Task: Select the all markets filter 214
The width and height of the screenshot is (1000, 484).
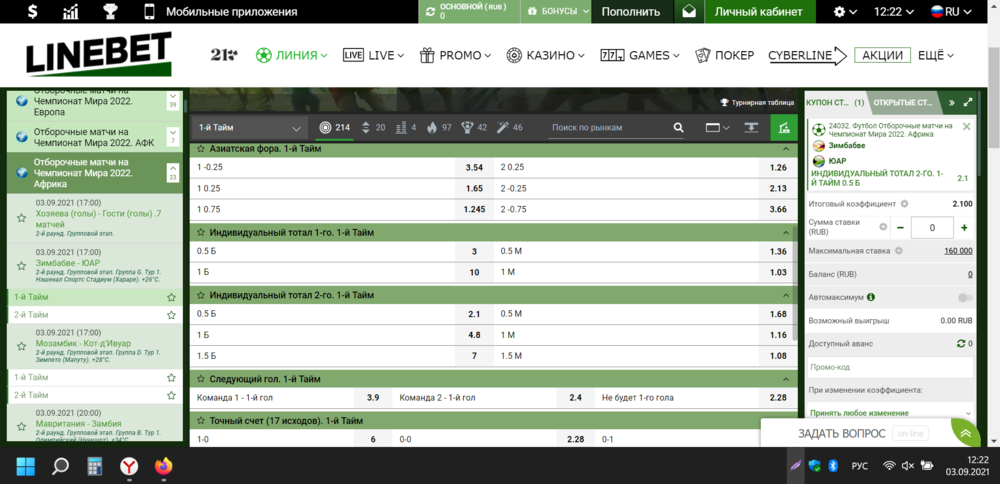Action: (x=334, y=128)
